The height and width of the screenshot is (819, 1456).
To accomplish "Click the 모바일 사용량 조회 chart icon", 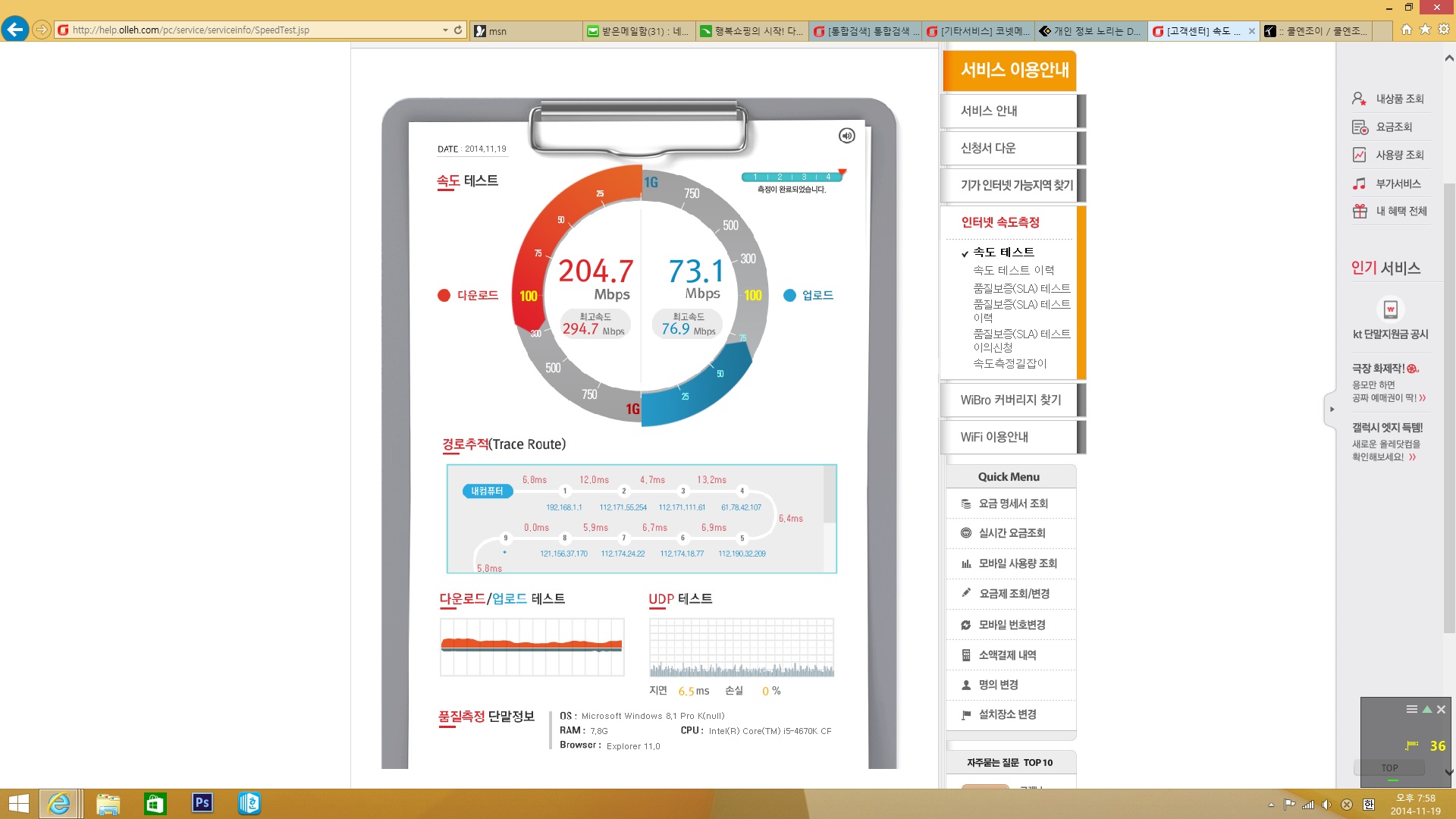I will (966, 563).
